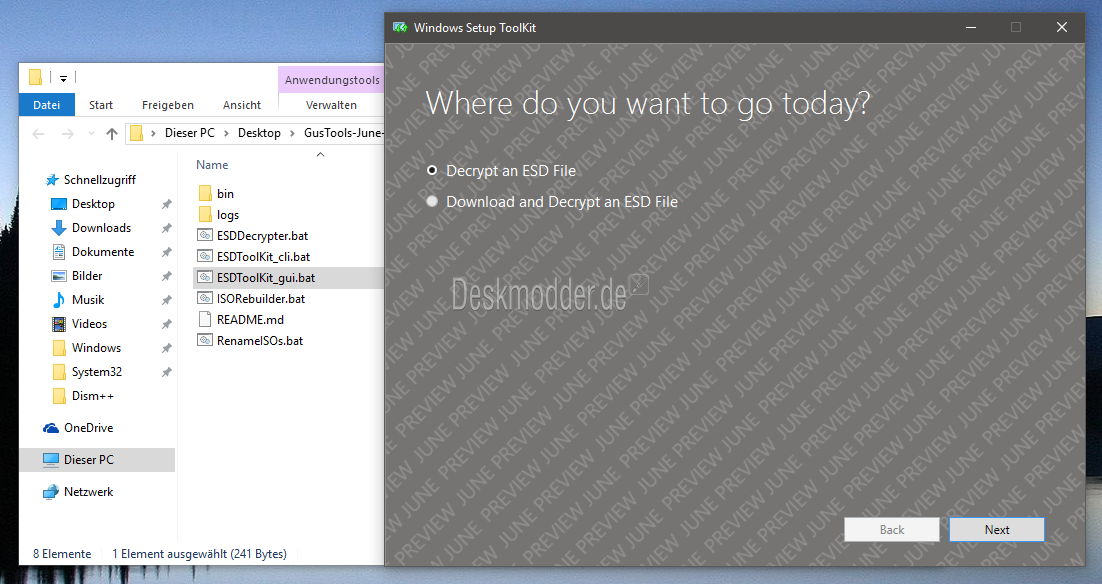Screen dimensions: 1102x584
Task: Click the Dokumente document icon in the sidebar
Action: 59,252
